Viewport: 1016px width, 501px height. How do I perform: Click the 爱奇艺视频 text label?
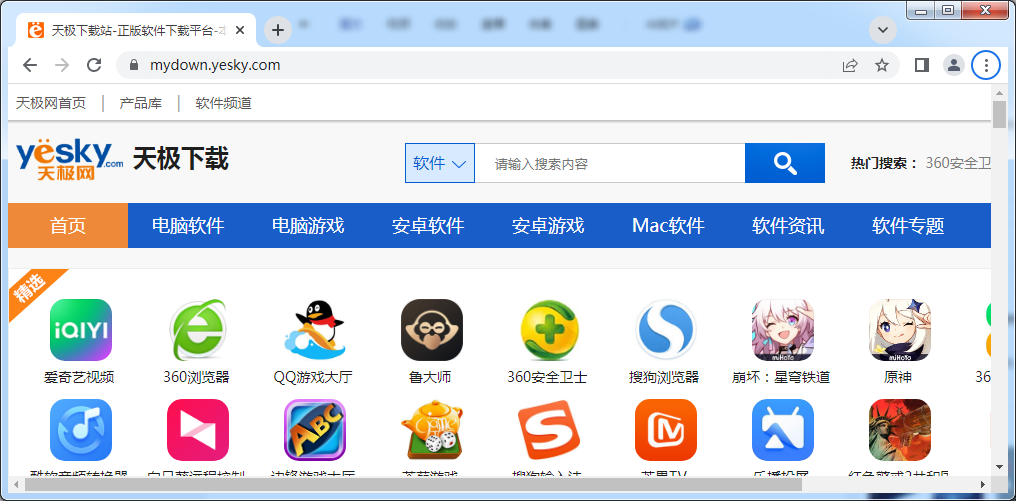click(79, 377)
